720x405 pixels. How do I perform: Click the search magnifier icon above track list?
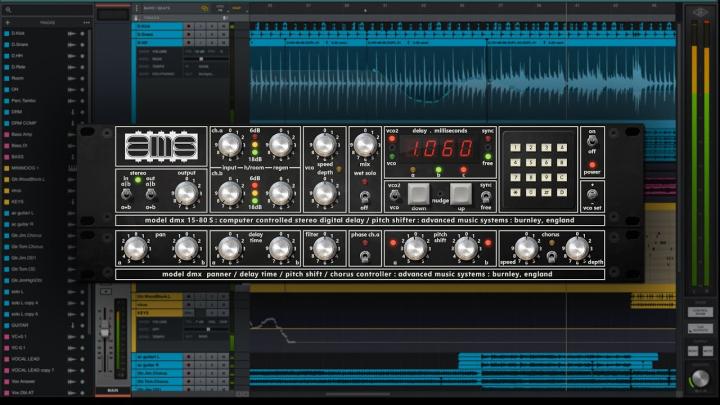(8, 9)
